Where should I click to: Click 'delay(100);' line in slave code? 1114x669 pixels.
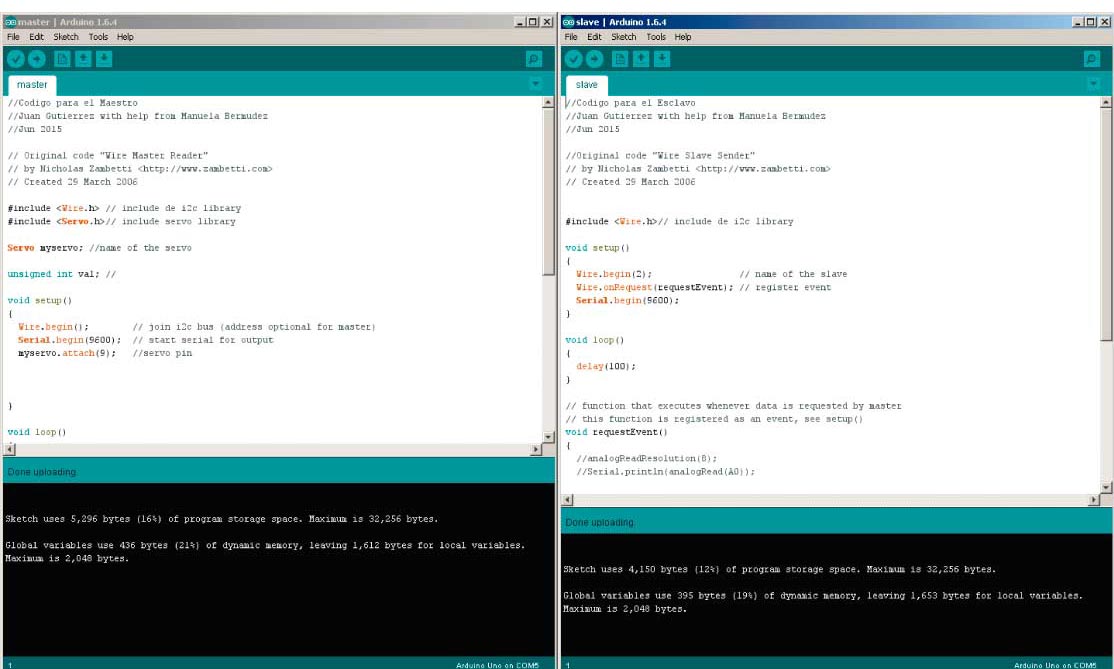click(x=606, y=366)
